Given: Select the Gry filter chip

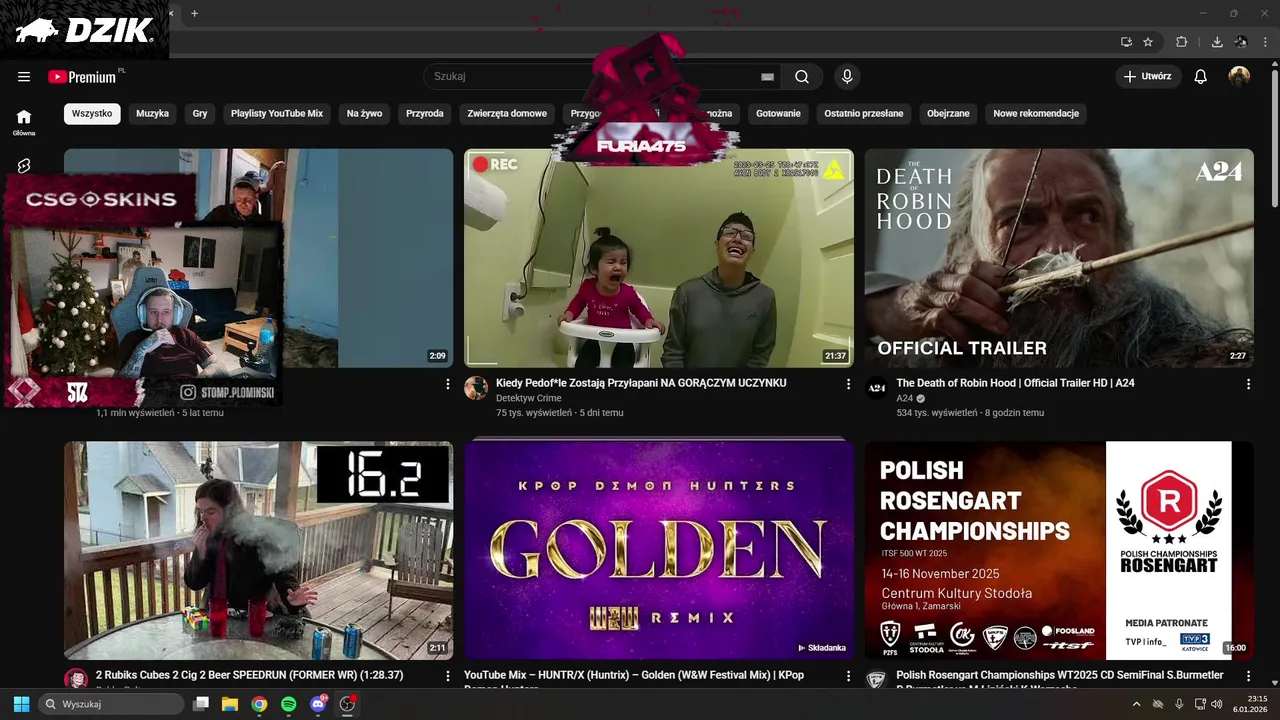Looking at the screenshot, I should click(200, 114).
